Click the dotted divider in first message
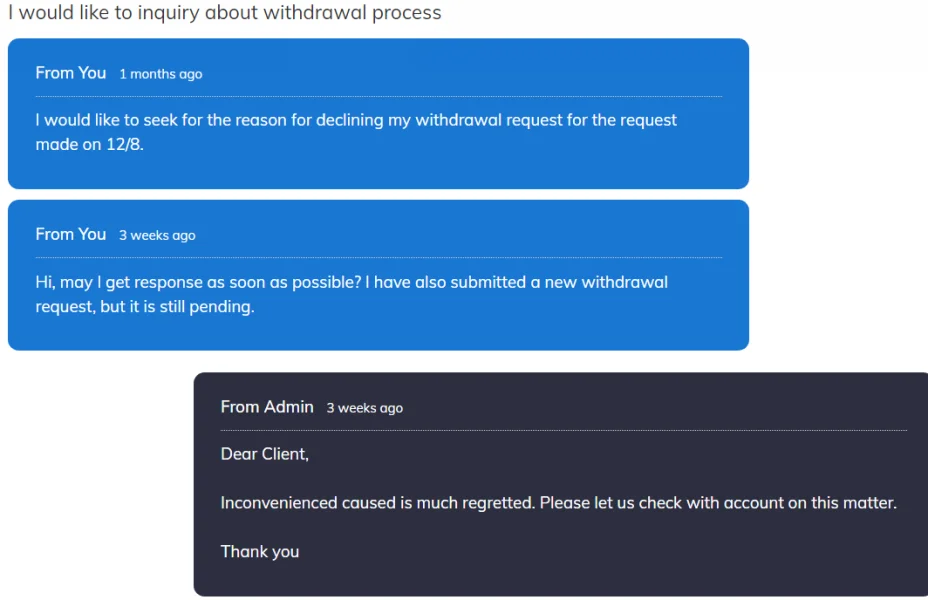 [378, 96]
